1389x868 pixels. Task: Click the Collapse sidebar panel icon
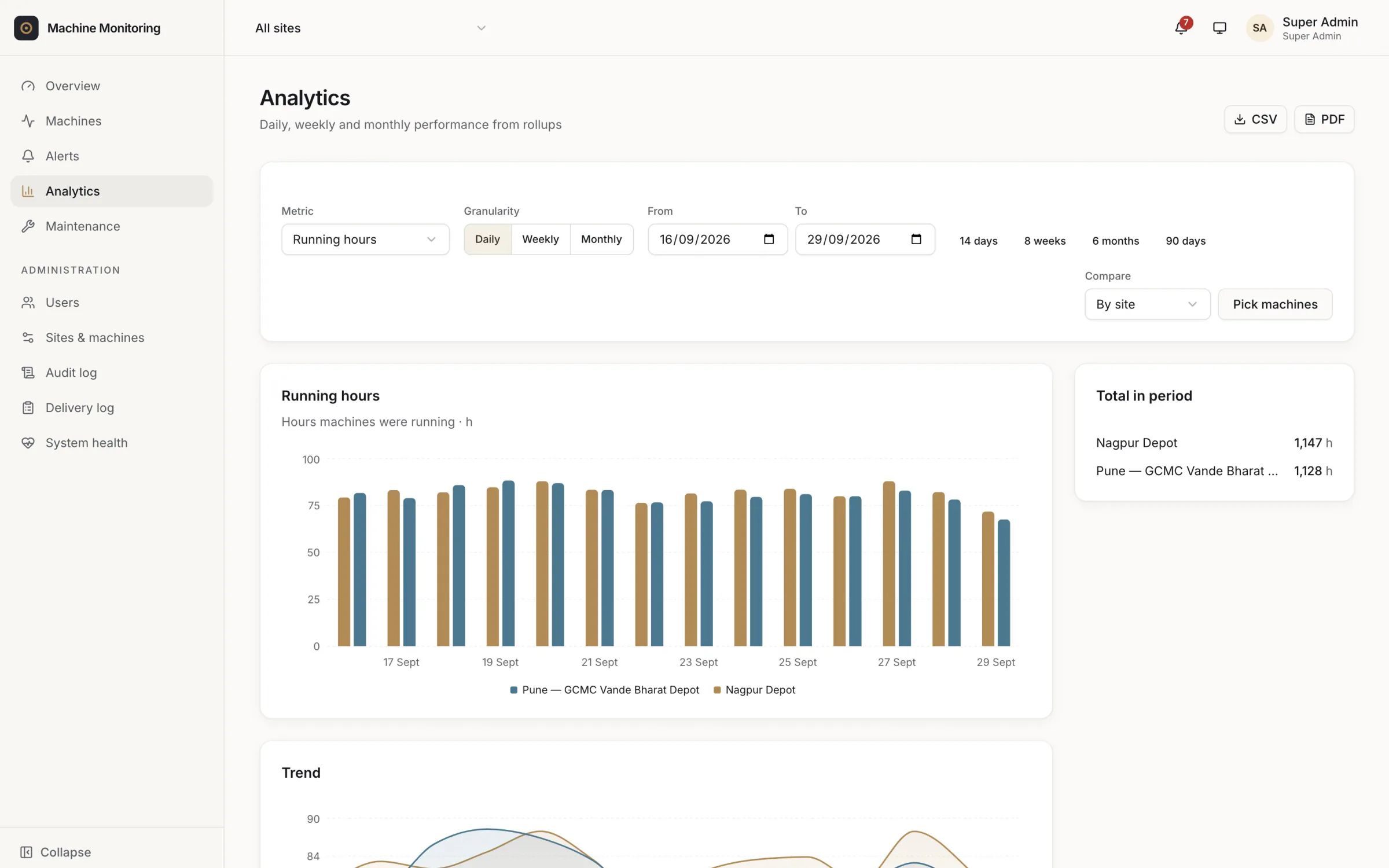(26, 852)
